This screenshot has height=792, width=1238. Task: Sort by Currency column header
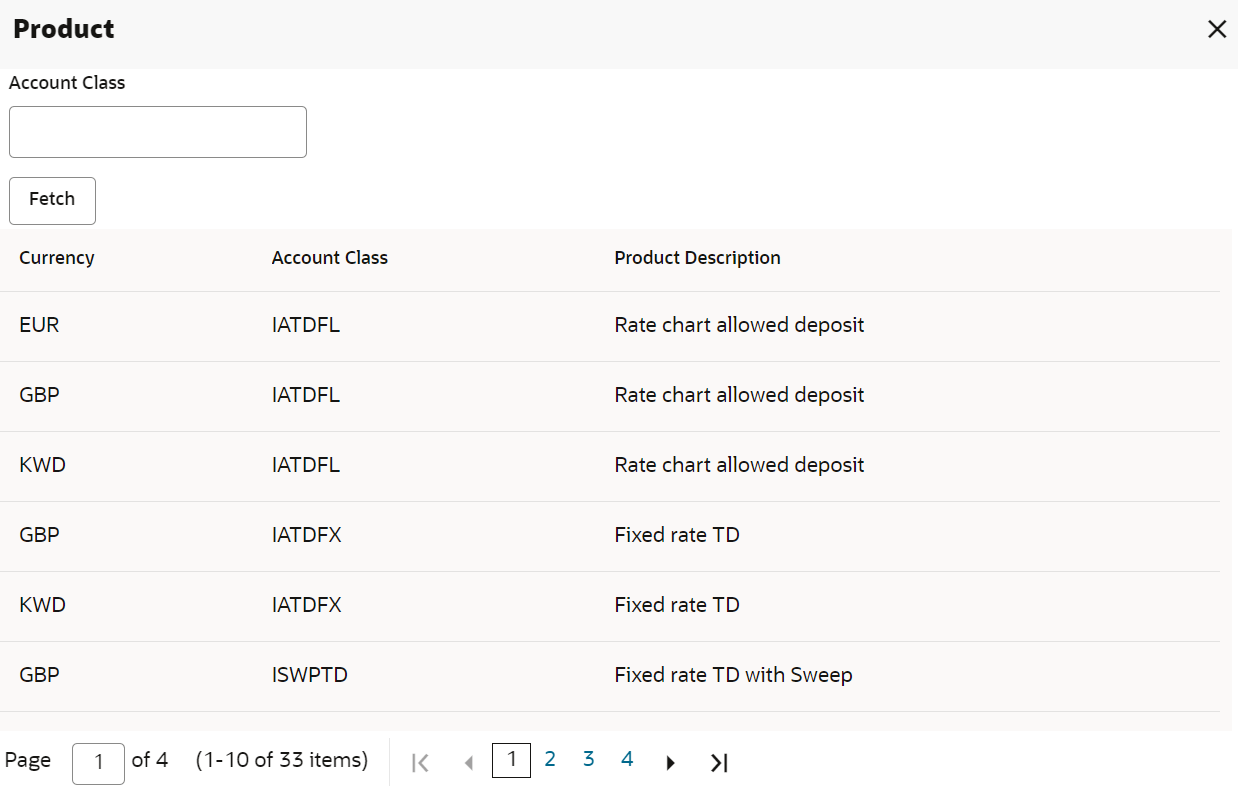pyautogui.click(x=57, y=258)
